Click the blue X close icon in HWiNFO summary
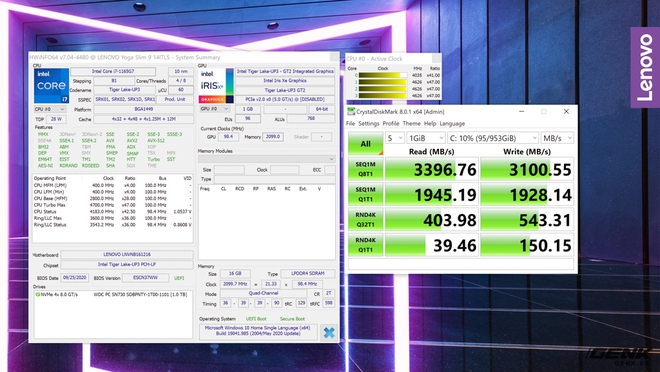This screenshot has height=372, width=660. coord(329,333)
